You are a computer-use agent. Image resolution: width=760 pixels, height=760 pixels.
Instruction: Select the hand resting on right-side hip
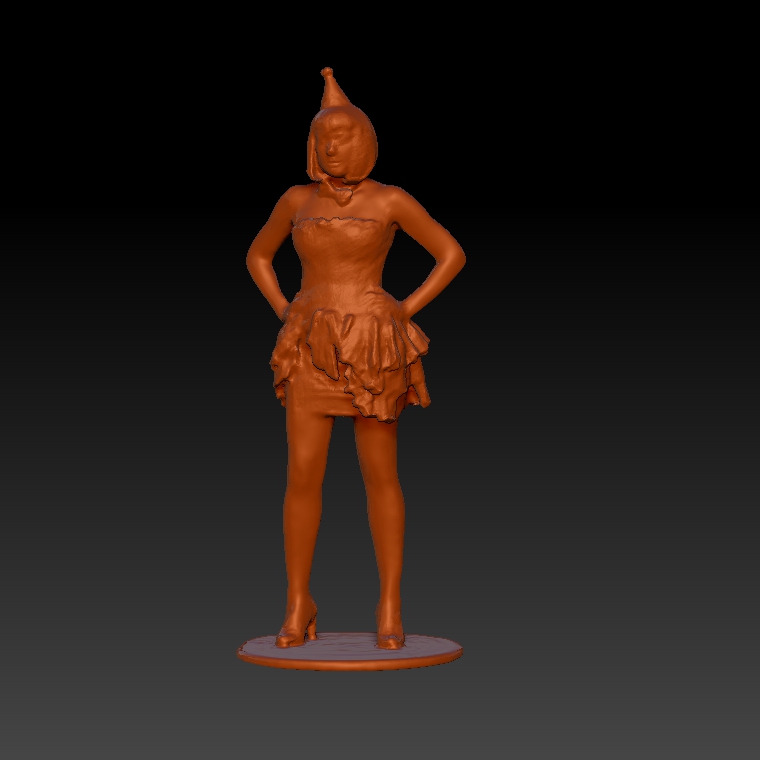pyautogui.click(x=410, y=300)
